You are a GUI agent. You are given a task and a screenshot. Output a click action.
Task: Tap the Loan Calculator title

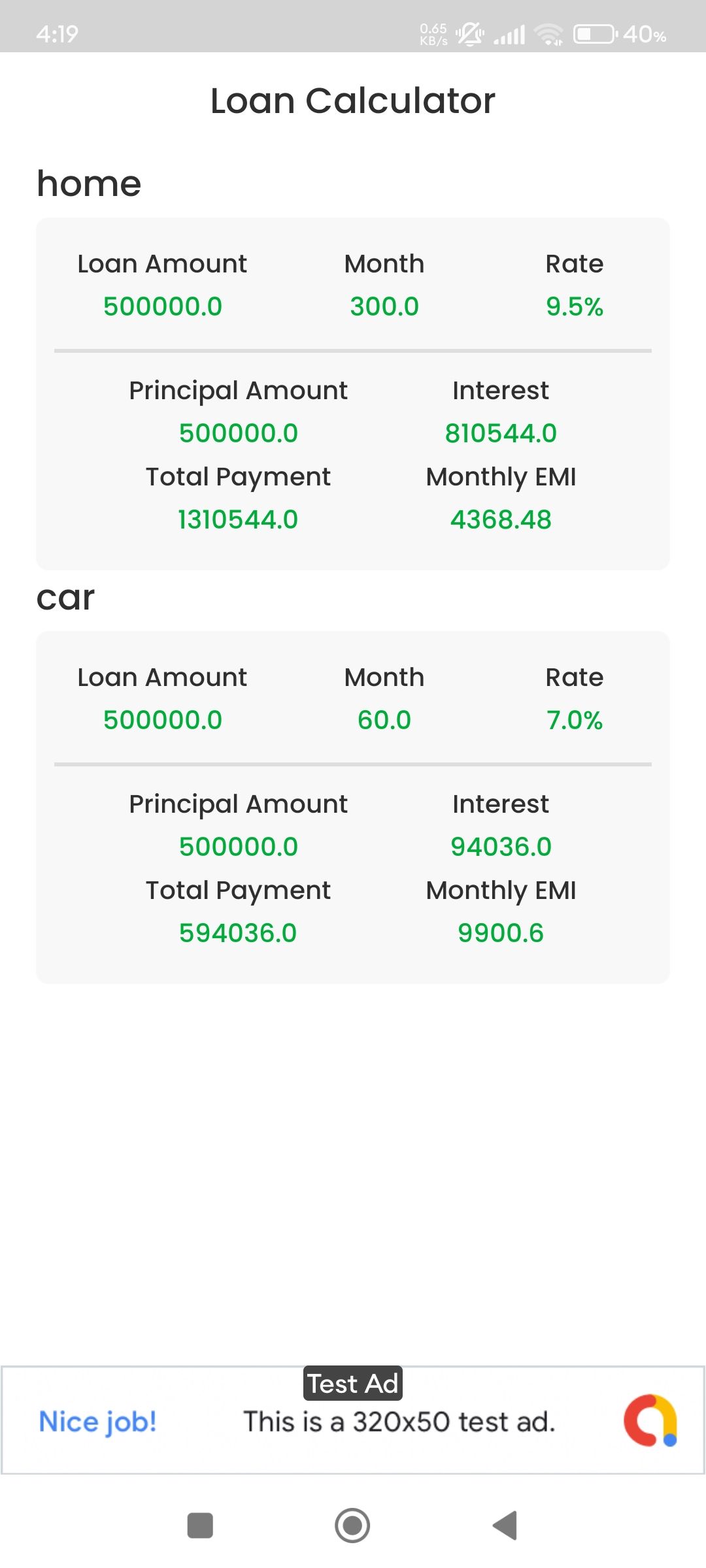pos(353,101)
